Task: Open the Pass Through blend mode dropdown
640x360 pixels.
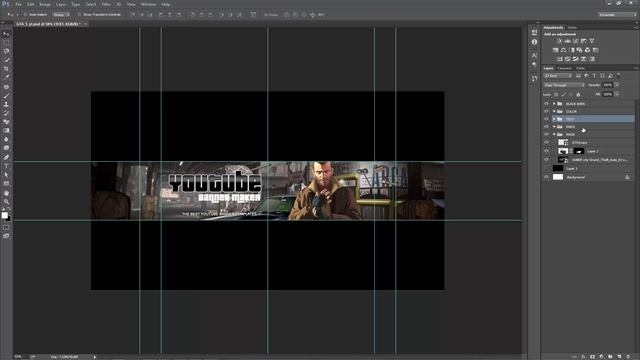Action: pos(564,85)
